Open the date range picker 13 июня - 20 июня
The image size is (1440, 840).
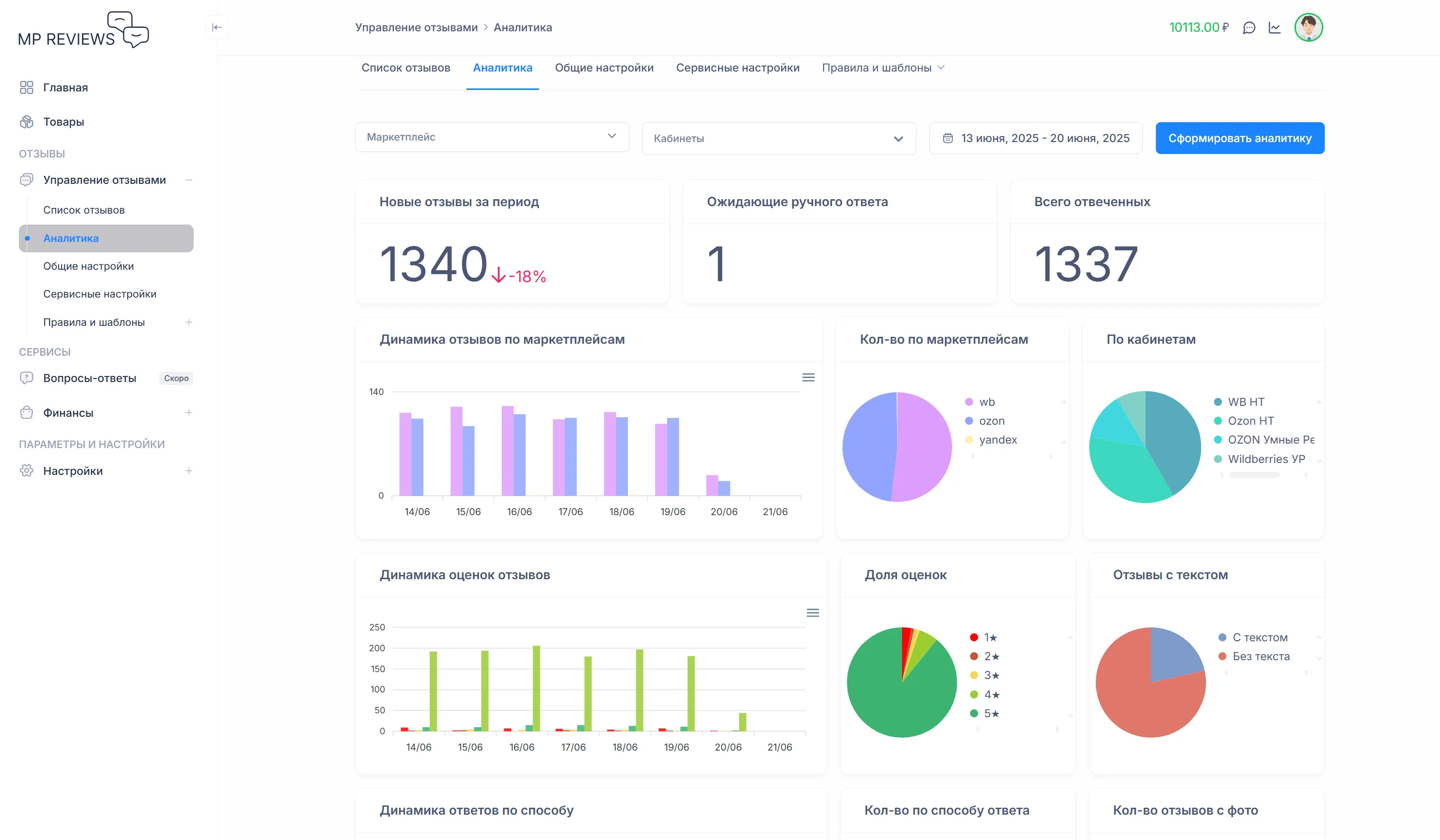(x=1036, y=138)
